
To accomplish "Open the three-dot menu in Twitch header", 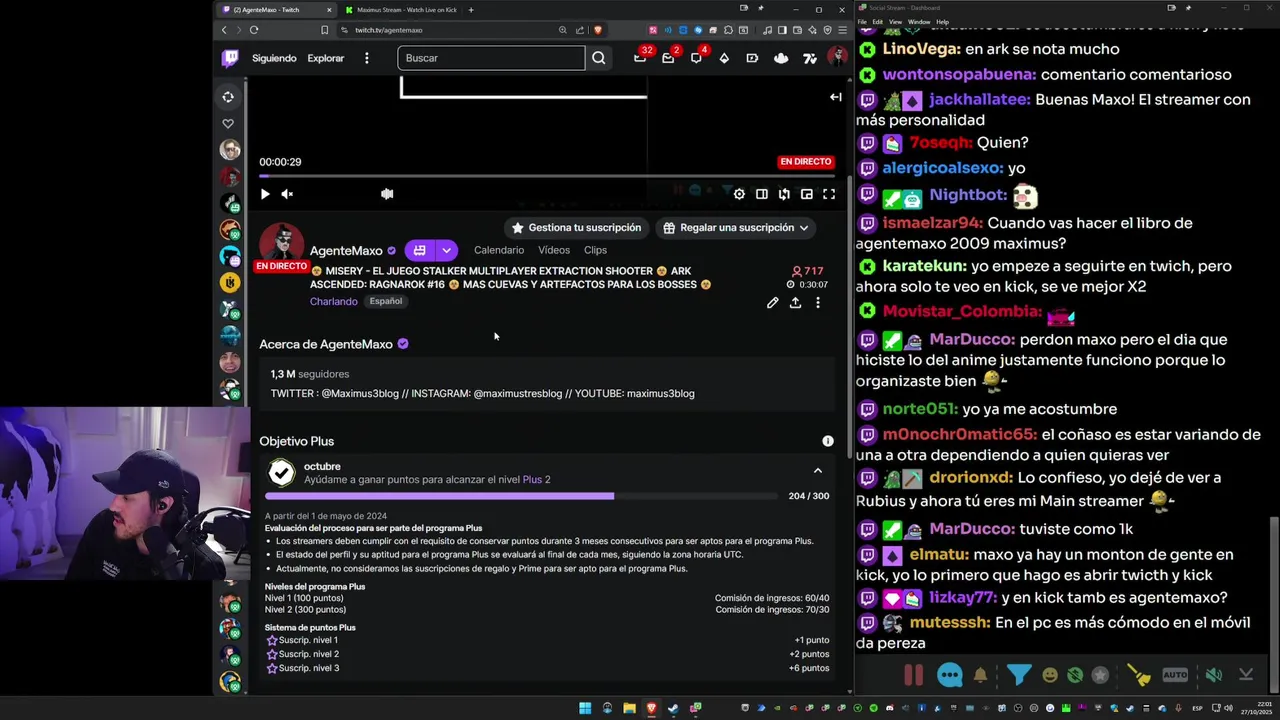I will (x=366, y=58).
